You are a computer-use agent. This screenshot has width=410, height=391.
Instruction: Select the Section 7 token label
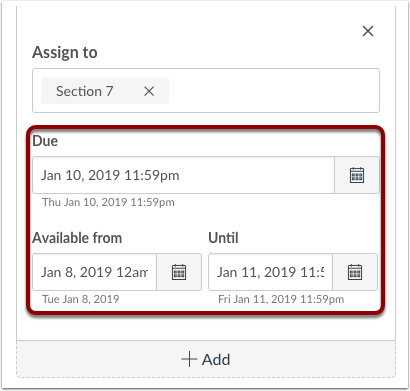click(x=85, y=91)
